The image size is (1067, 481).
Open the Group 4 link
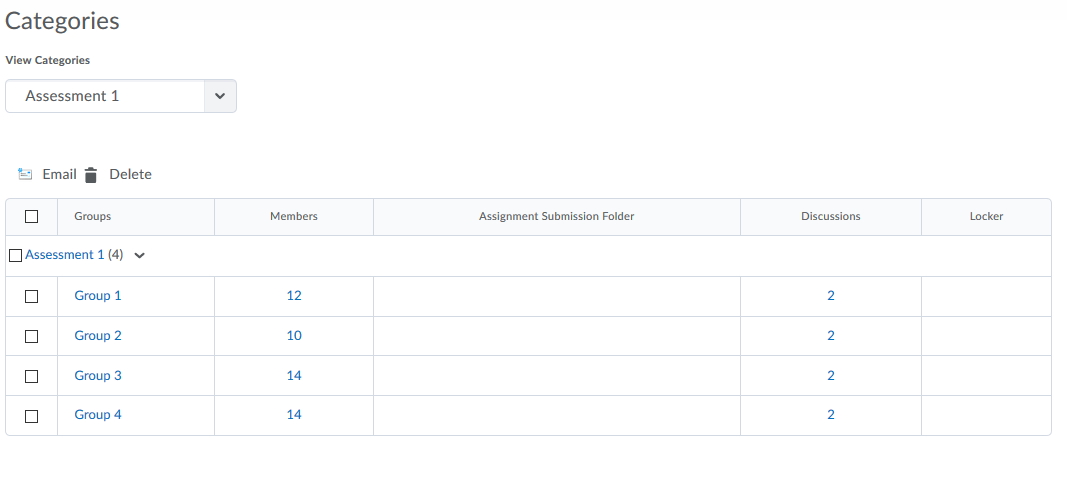pyautogui.click(x=98, y=414)
